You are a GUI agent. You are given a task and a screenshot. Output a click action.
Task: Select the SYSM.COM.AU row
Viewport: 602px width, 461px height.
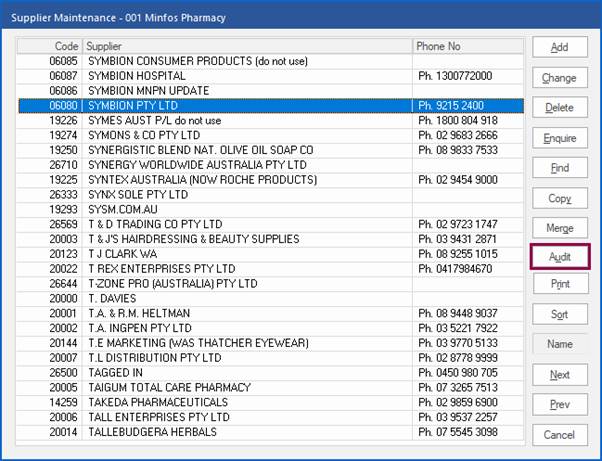tap(270, 209)
